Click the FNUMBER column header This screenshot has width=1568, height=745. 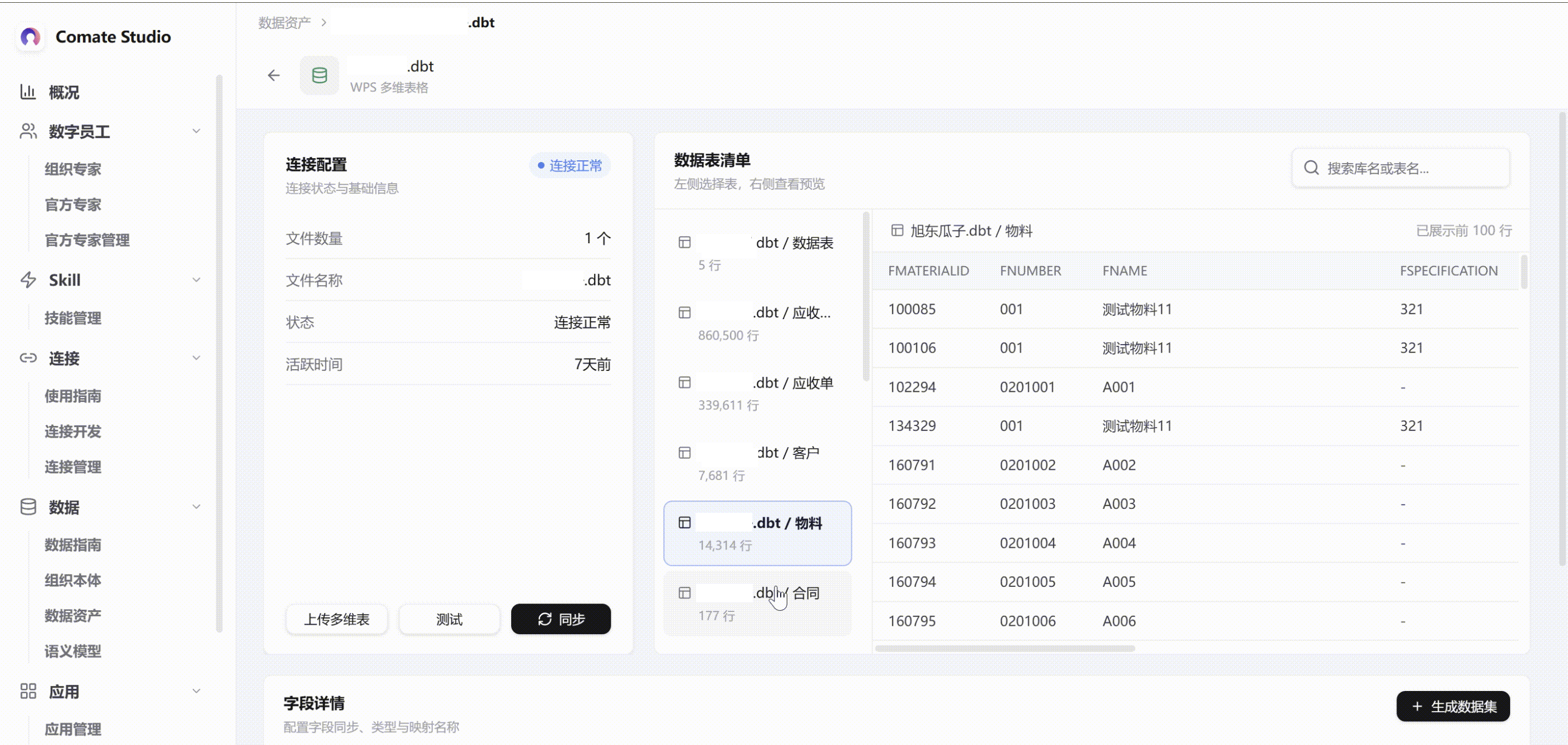click(1030, 271)
